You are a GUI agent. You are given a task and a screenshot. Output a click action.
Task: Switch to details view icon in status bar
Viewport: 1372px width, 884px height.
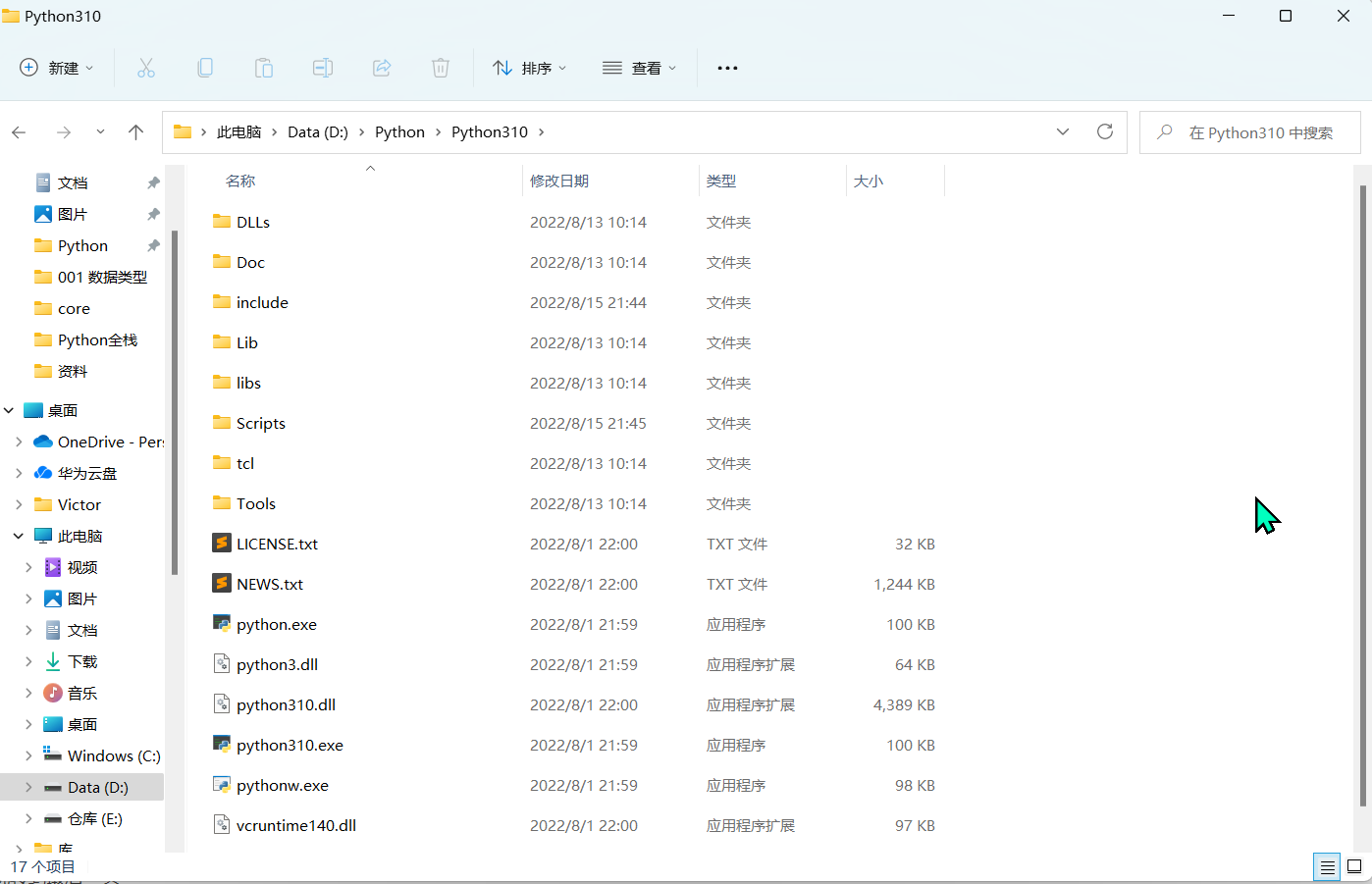(x=1327, y=866)
